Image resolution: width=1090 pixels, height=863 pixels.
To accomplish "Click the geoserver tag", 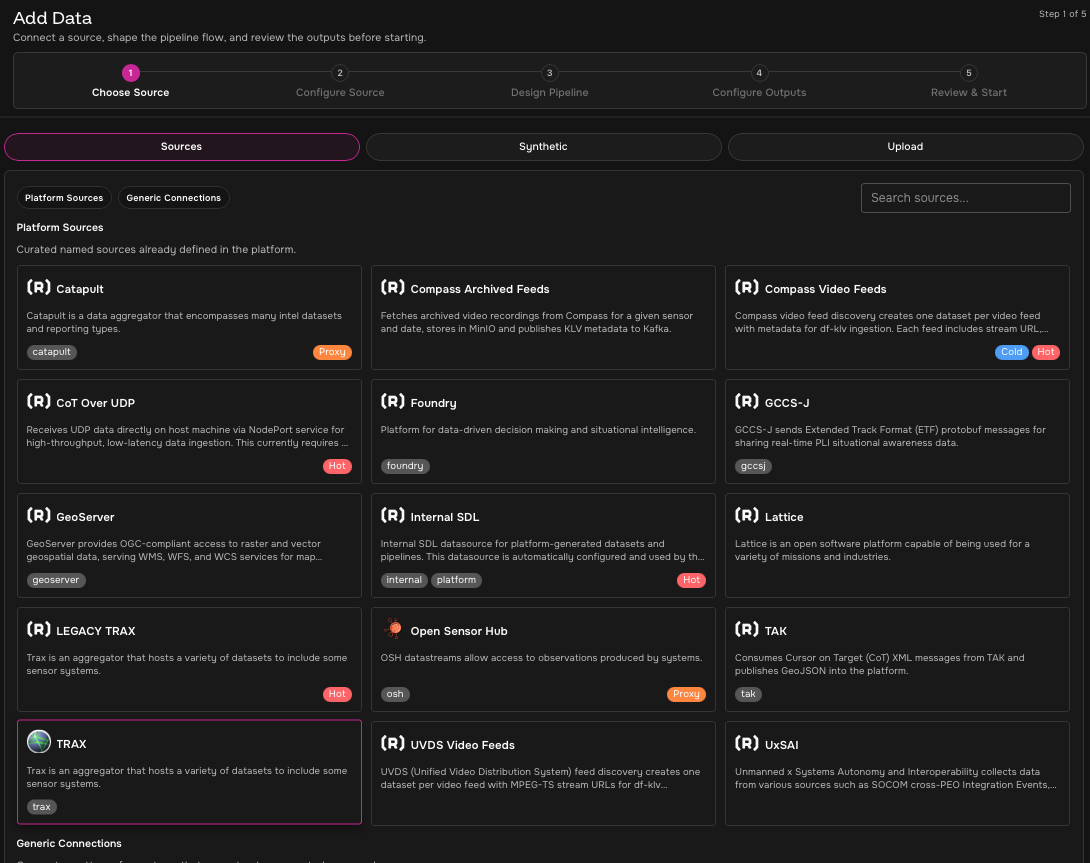I will tap(56, 580).
